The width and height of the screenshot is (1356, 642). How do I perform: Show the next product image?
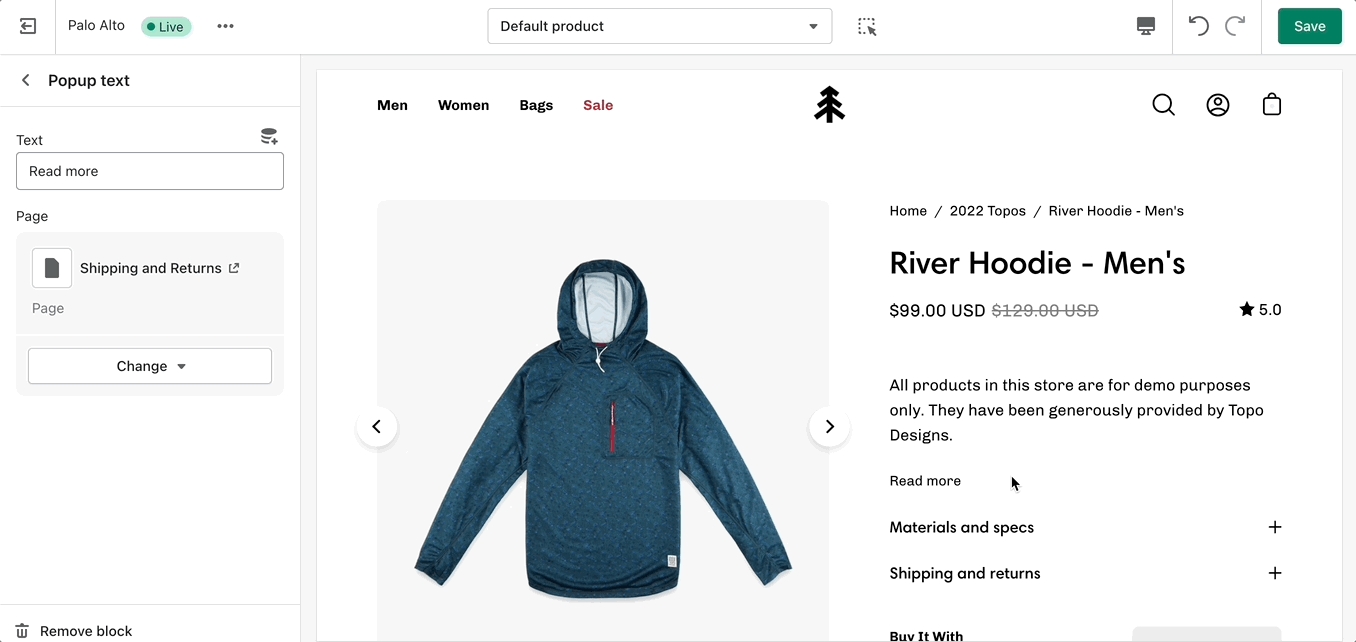coord(829,427)
